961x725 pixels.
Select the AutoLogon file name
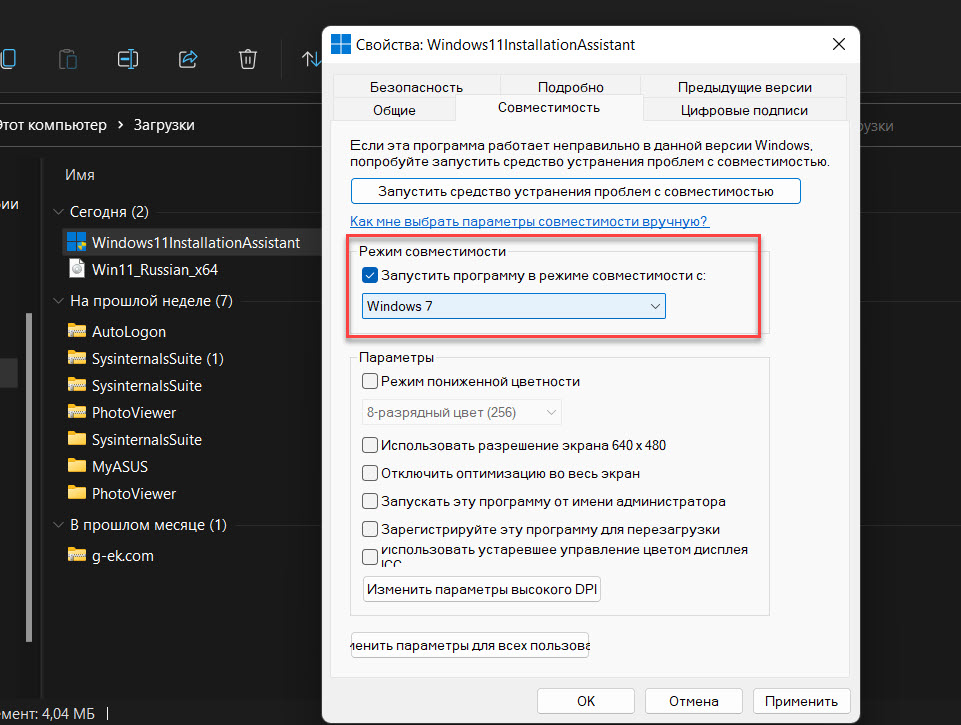[x=129, y=332]
